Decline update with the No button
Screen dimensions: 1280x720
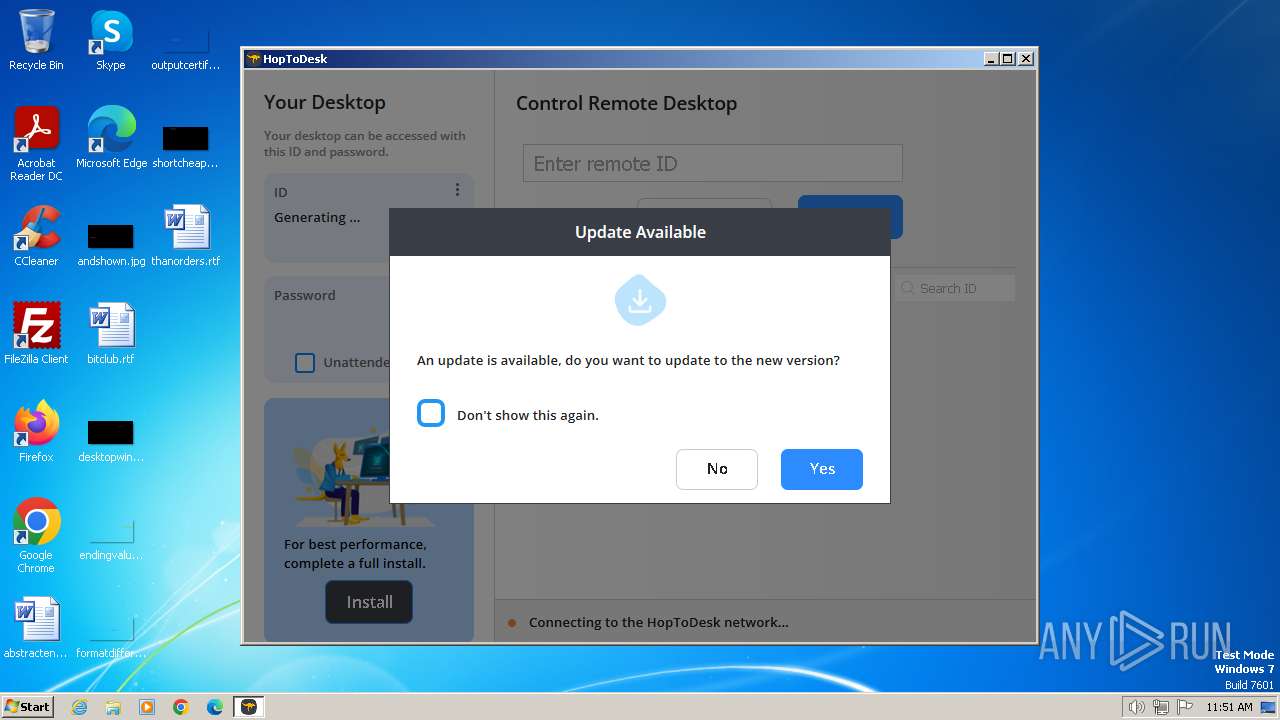click(717, 469)
